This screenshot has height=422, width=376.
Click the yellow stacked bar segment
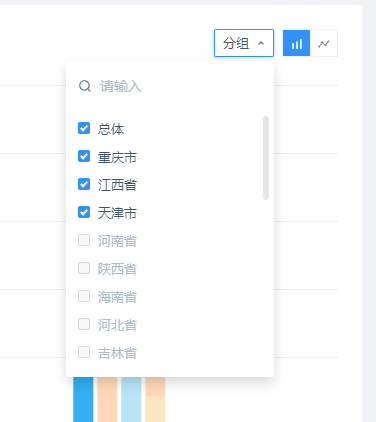(x=155, y=409)
